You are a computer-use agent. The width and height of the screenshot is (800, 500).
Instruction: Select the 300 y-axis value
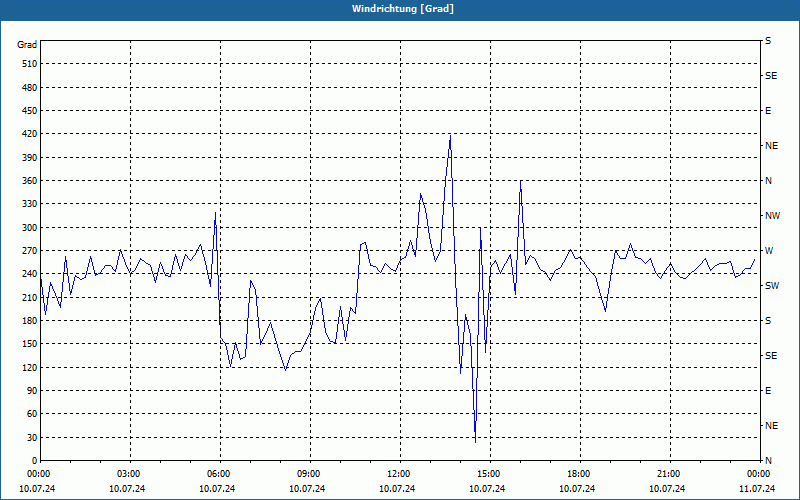point(30,228)
